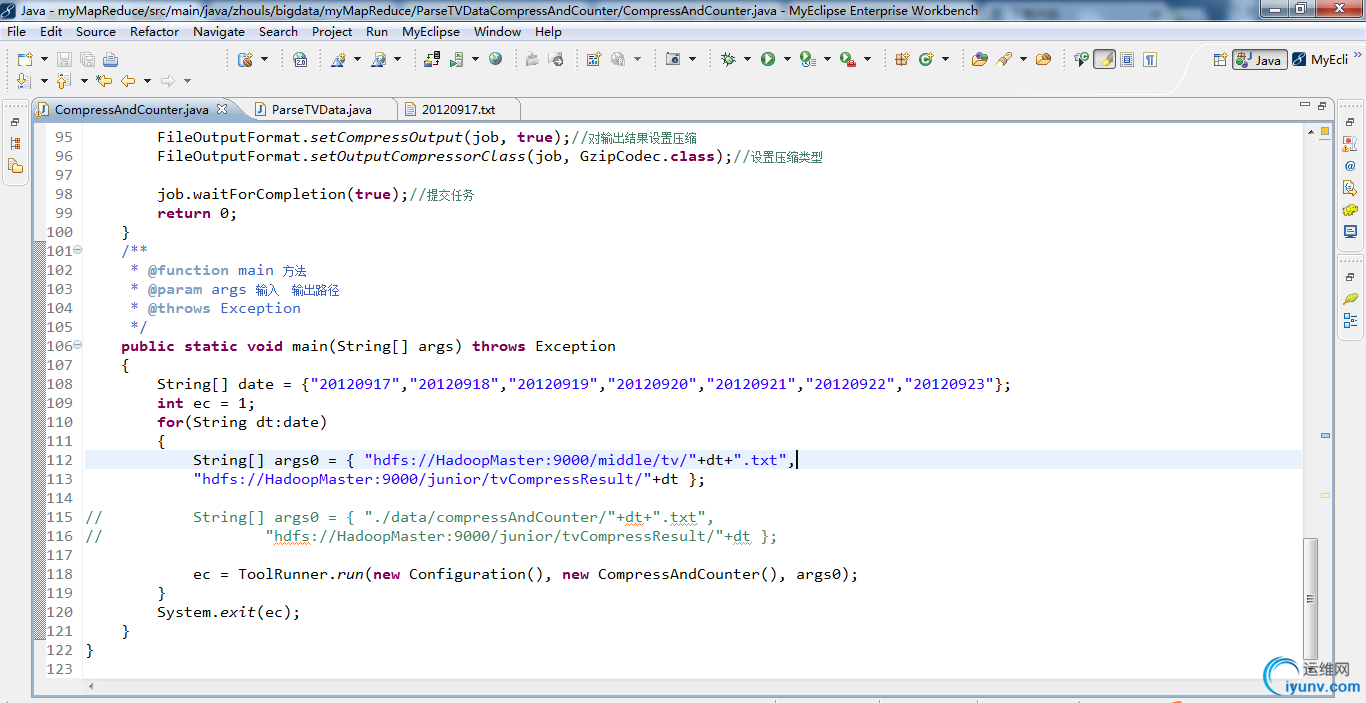Click line number 112 in gutter

click(x=60, y=460)
